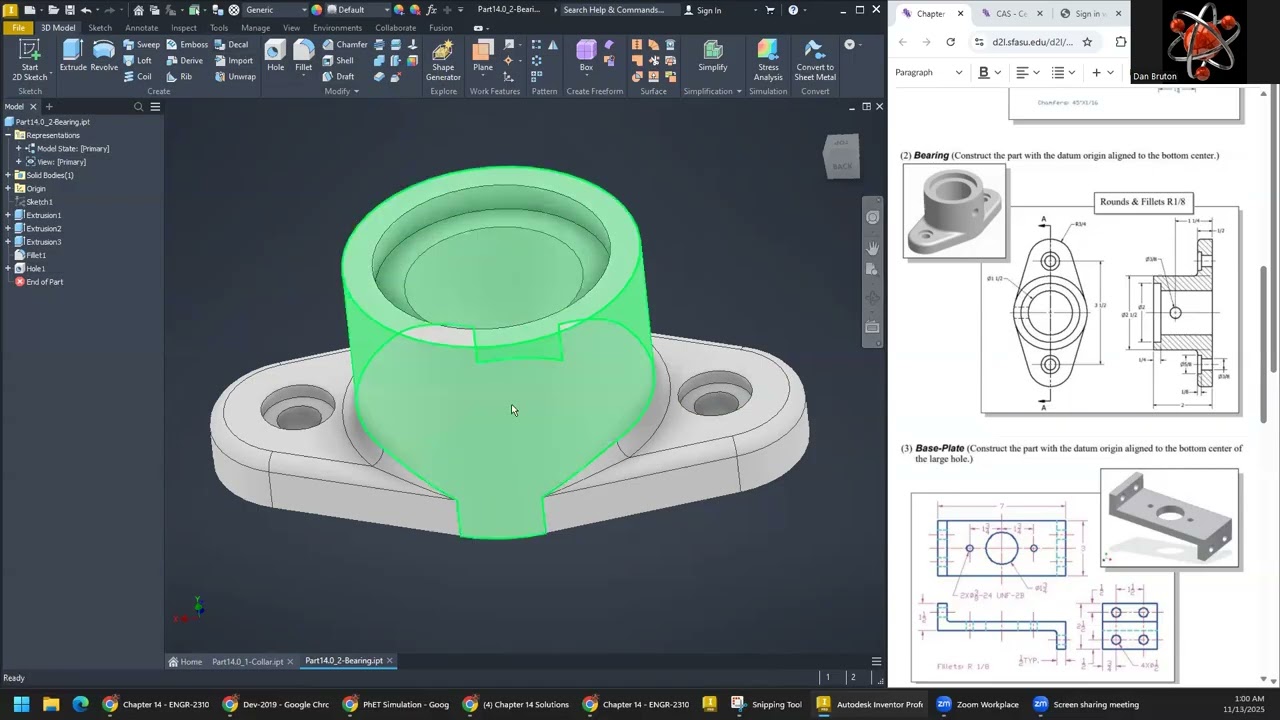The width and height of the screenshot is (1280, 720).
Task: Select Fillet1 in the model browser
Action: point(36,256)
